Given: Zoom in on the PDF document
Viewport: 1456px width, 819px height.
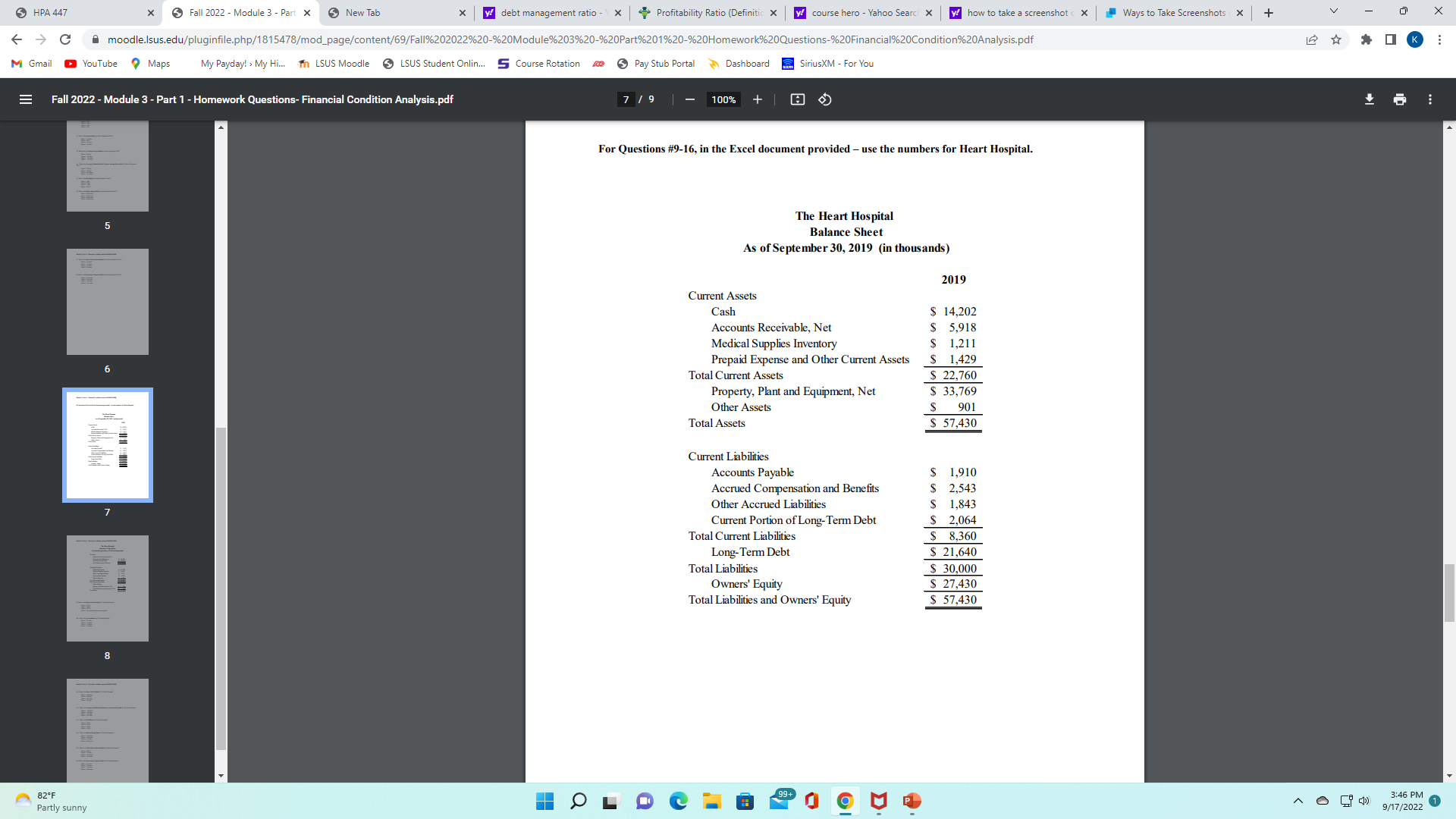Looking at the screenshot, I should pos(757,99).
